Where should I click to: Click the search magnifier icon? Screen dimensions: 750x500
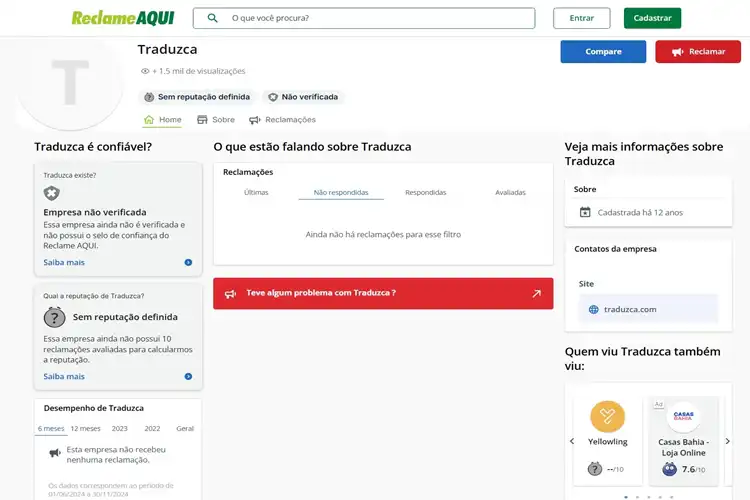[x=212, y=18]
